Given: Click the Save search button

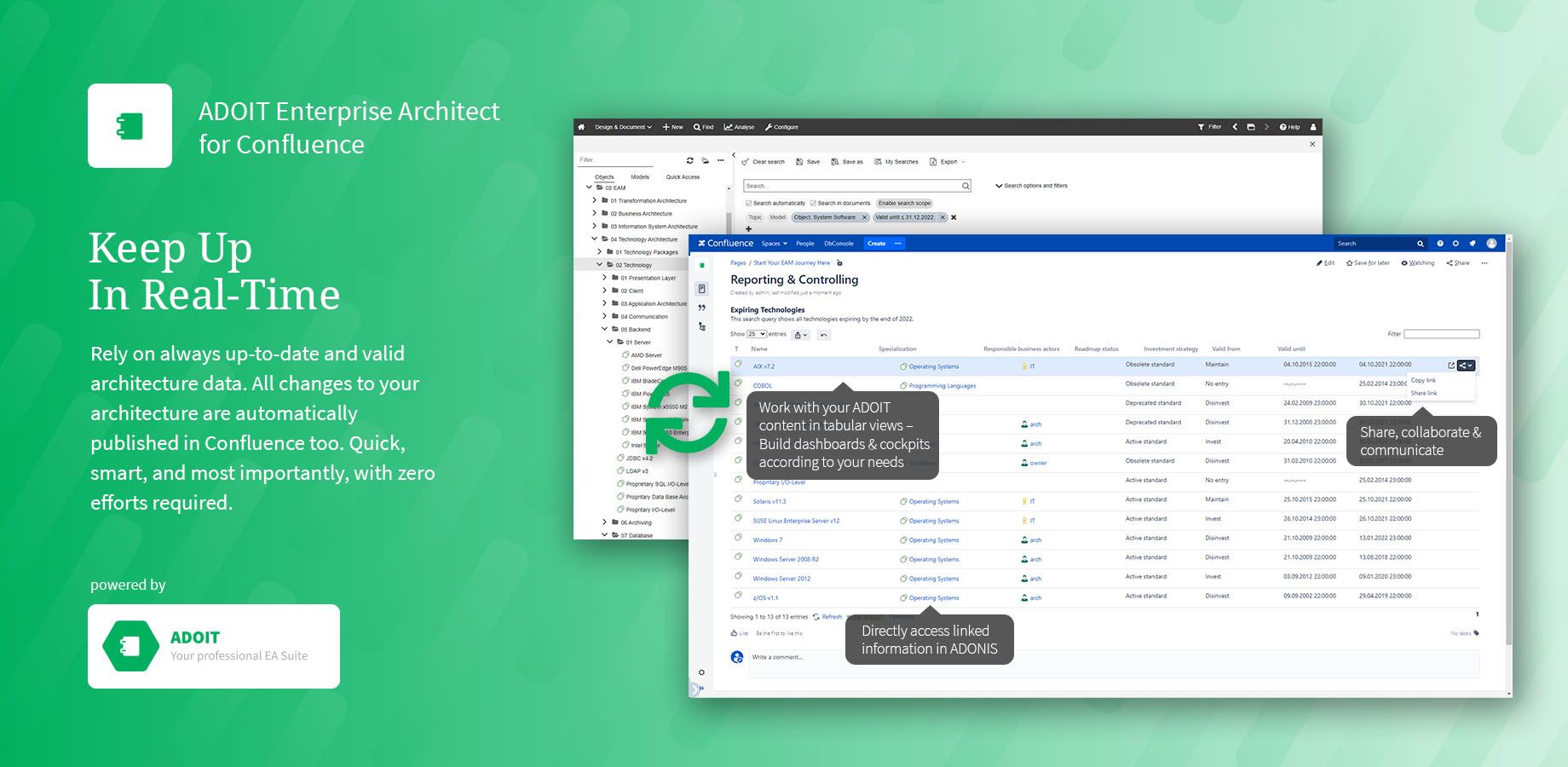Looking at the screenshot, I should pos(808,162).
